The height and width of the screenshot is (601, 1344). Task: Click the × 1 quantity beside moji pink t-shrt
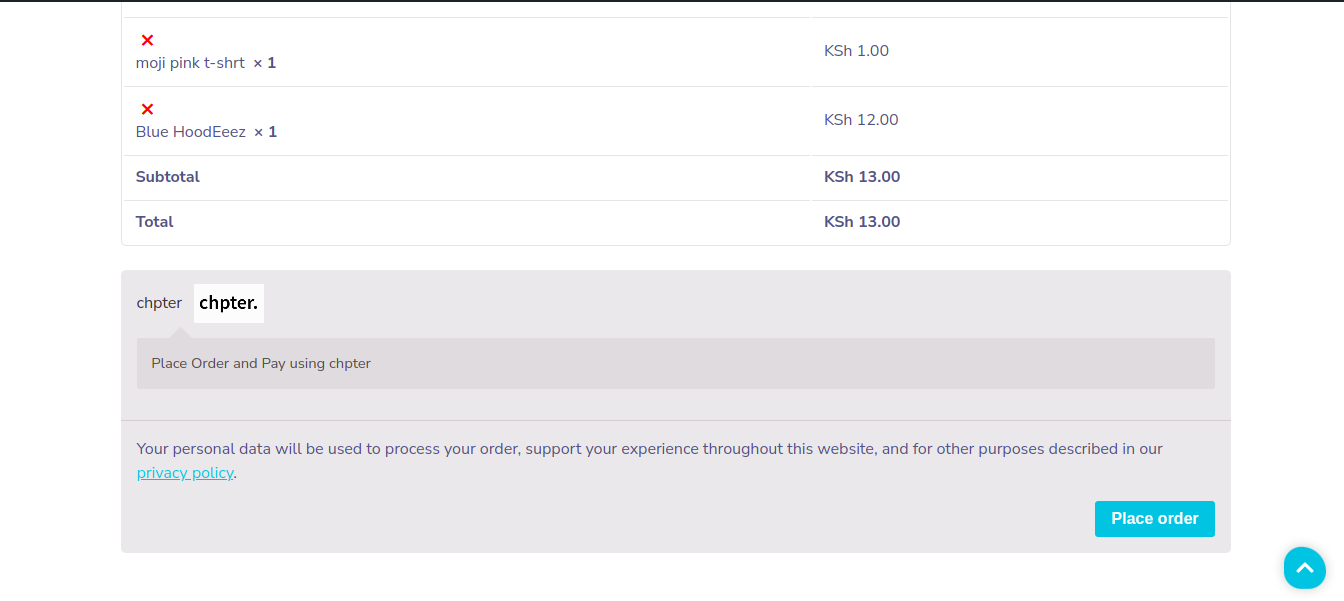pyautogui.click(x=264, y=63)
